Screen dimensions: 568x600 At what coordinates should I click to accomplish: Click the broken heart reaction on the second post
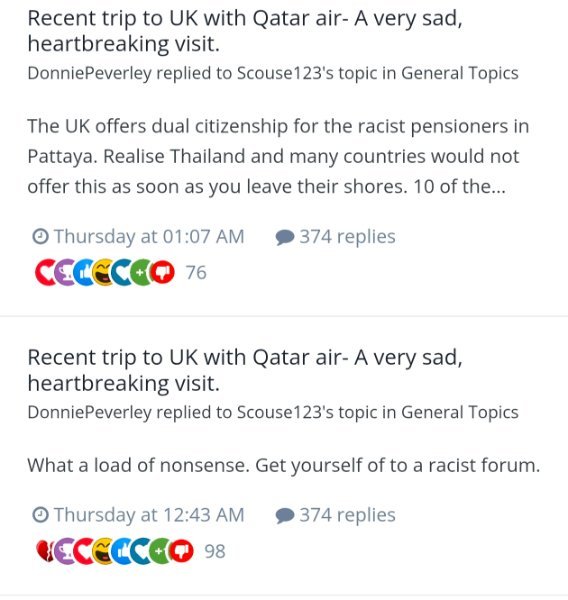coord(45,551)
